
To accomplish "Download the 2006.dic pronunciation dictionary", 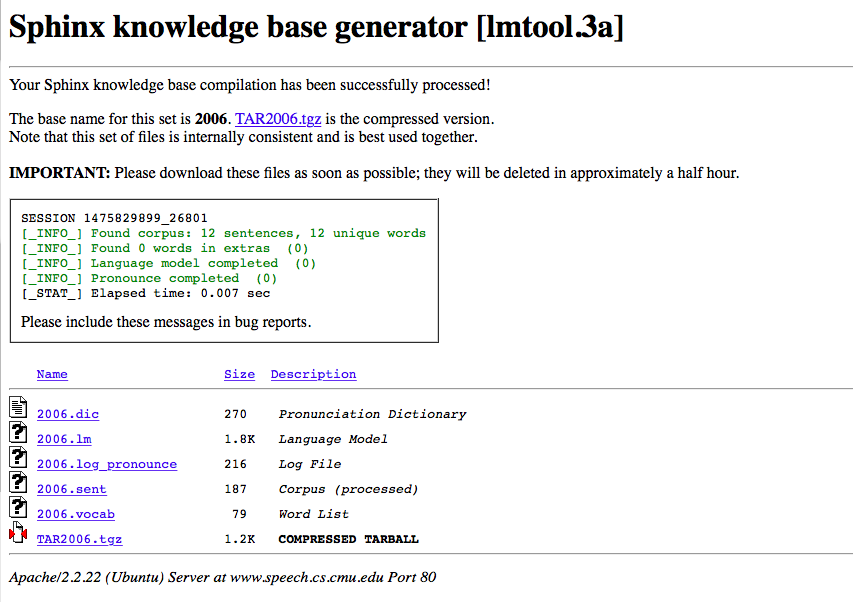I will pyautogui.click(x=68, y=414).
